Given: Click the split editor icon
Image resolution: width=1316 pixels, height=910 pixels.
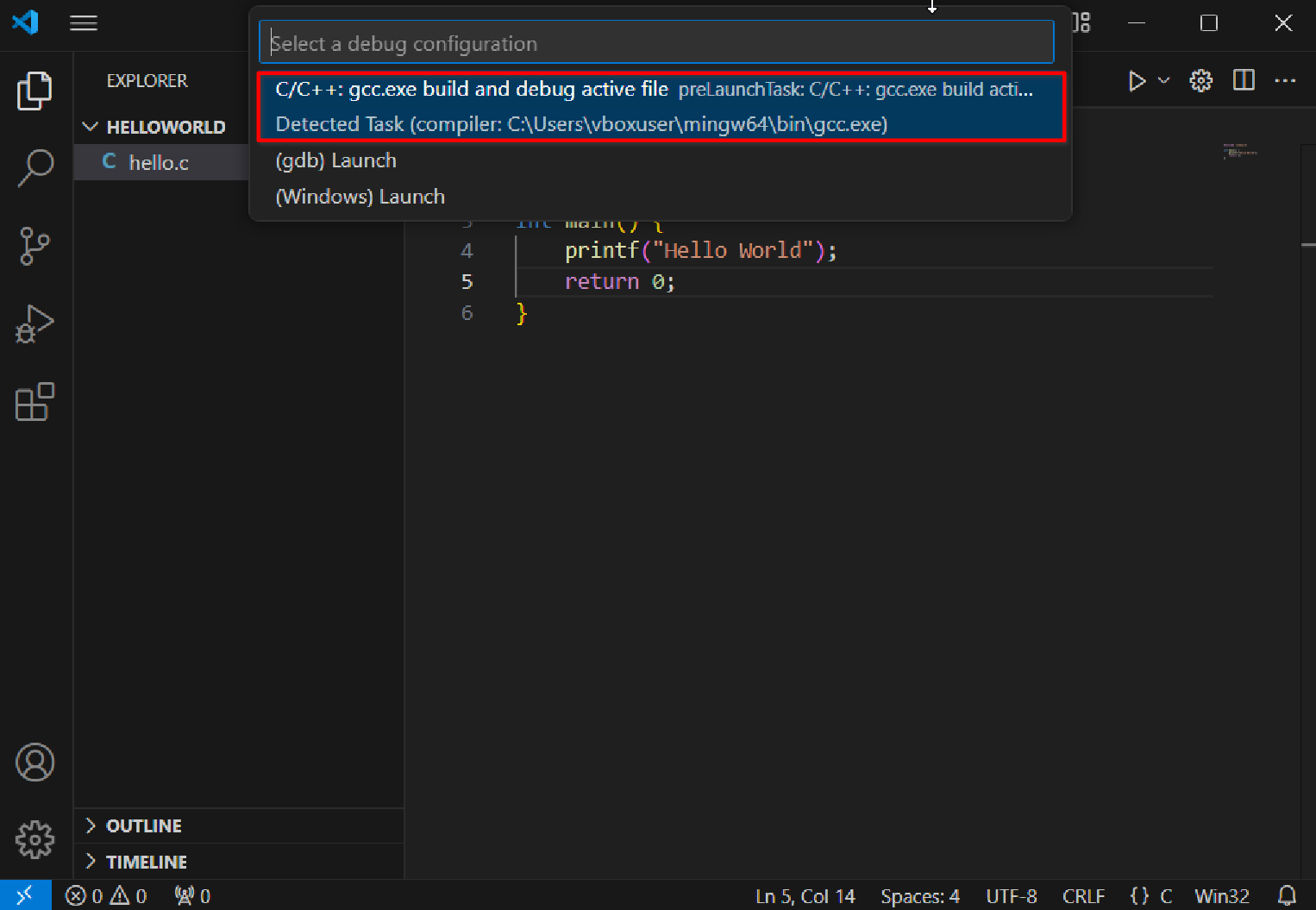Looking at the screenshot, I should click(1244, 80).
